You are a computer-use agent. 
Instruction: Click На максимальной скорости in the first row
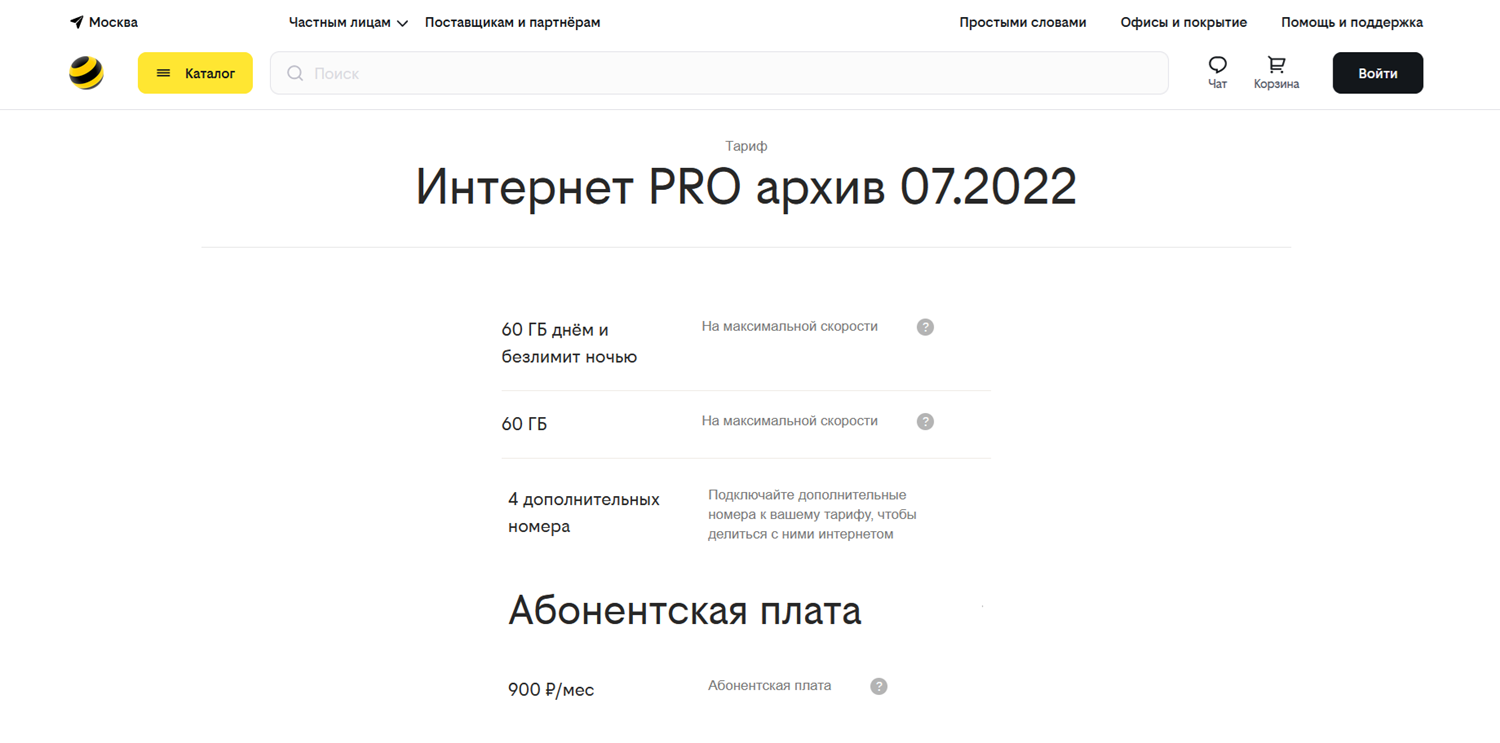[x=790, y=326]
